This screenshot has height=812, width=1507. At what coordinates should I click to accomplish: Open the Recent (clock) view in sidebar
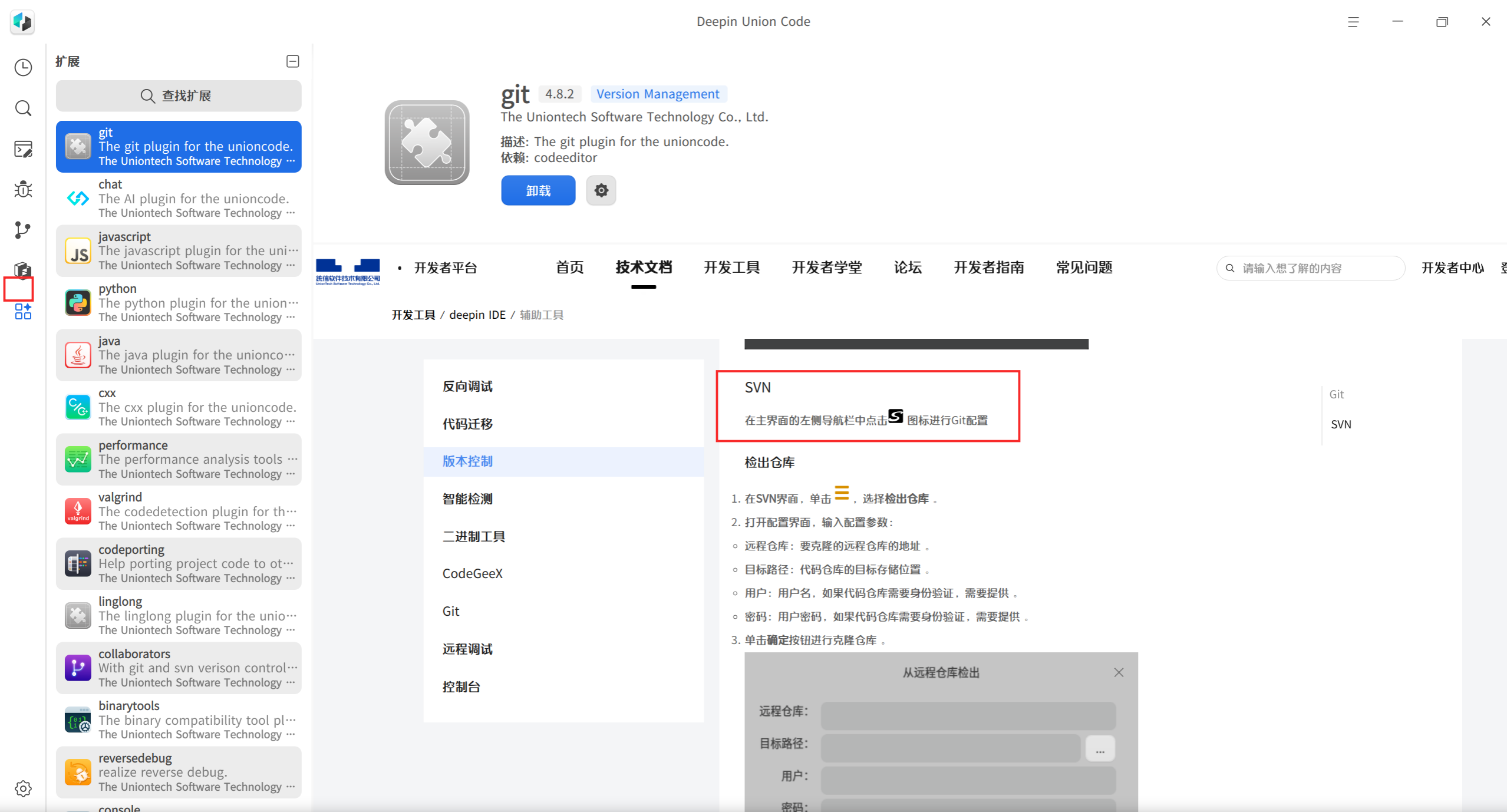coord(23,67)
